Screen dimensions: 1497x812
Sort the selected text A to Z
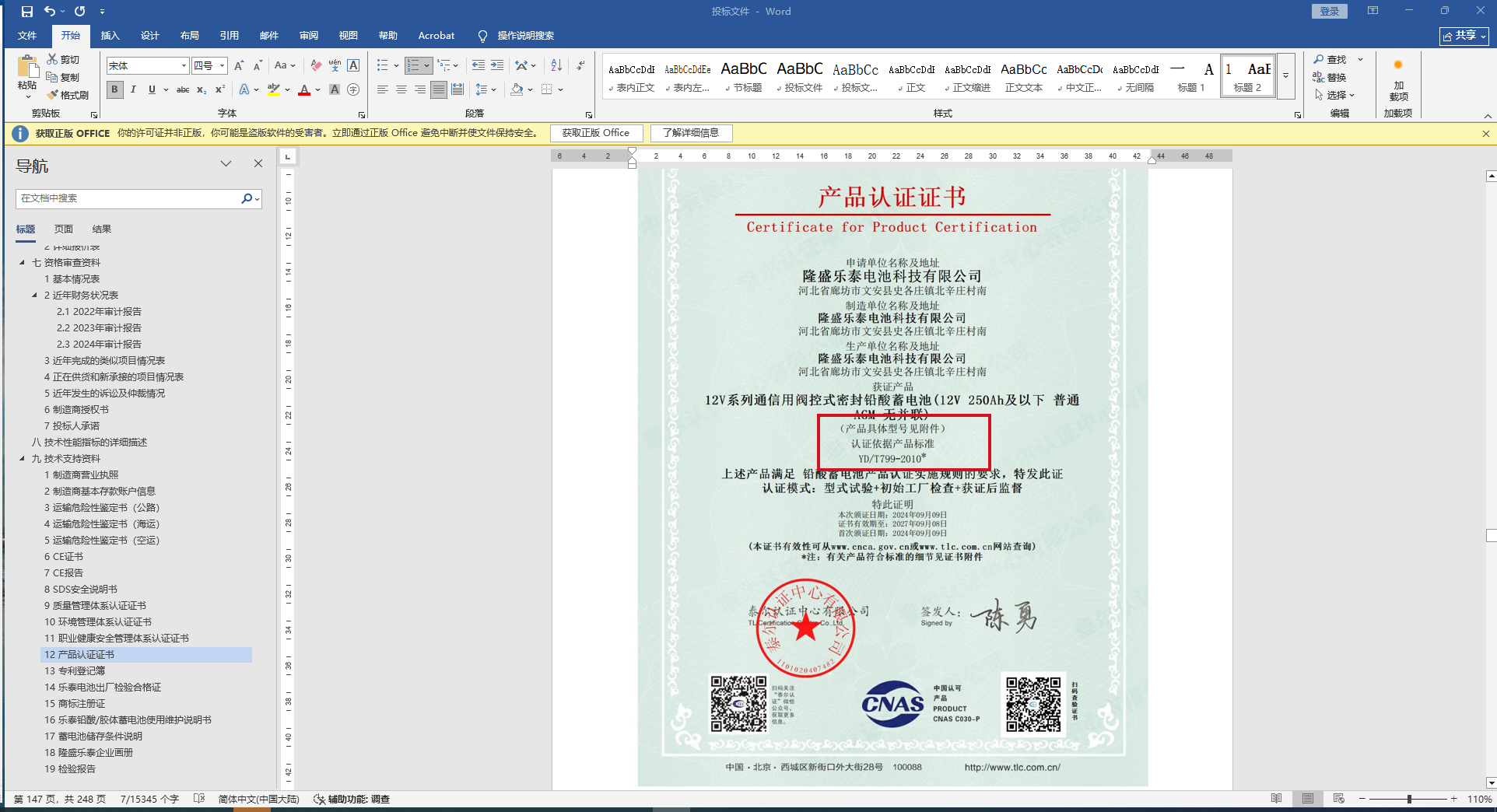pos(556,65)
